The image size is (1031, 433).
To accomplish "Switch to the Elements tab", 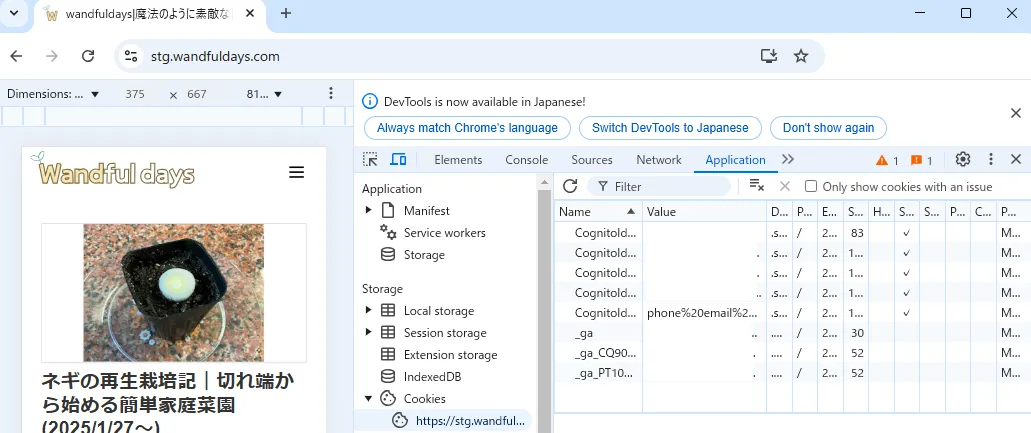I will coord(458,160).
